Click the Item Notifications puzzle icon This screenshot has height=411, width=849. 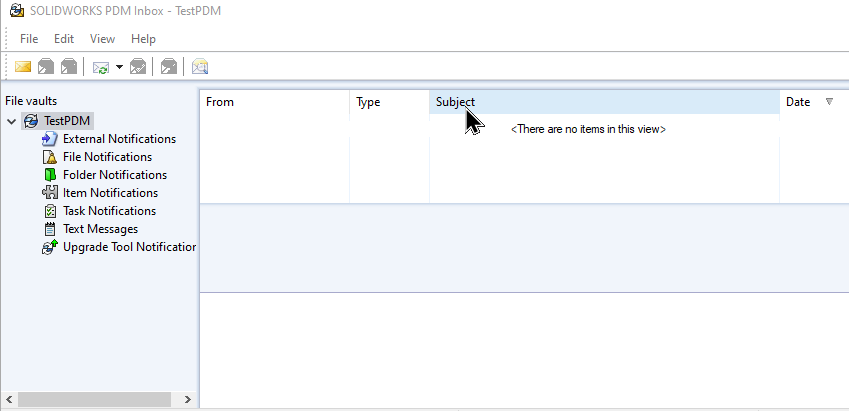tap(49, 193)
